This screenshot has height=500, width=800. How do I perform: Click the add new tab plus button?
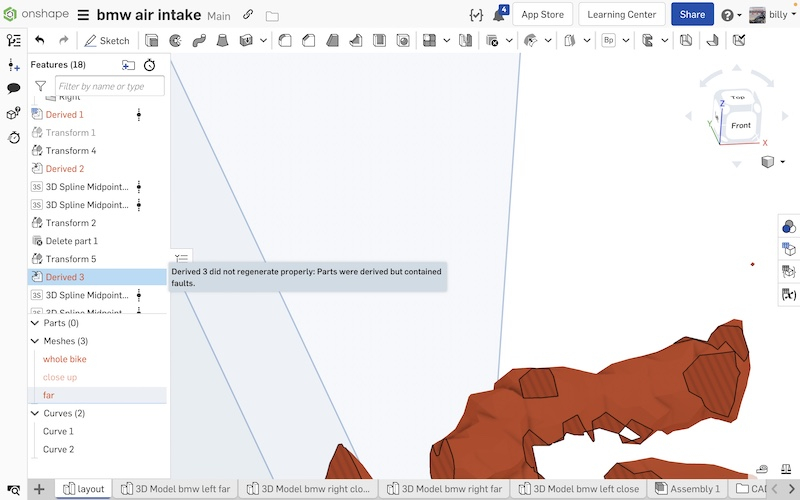(x=39, y=489)
